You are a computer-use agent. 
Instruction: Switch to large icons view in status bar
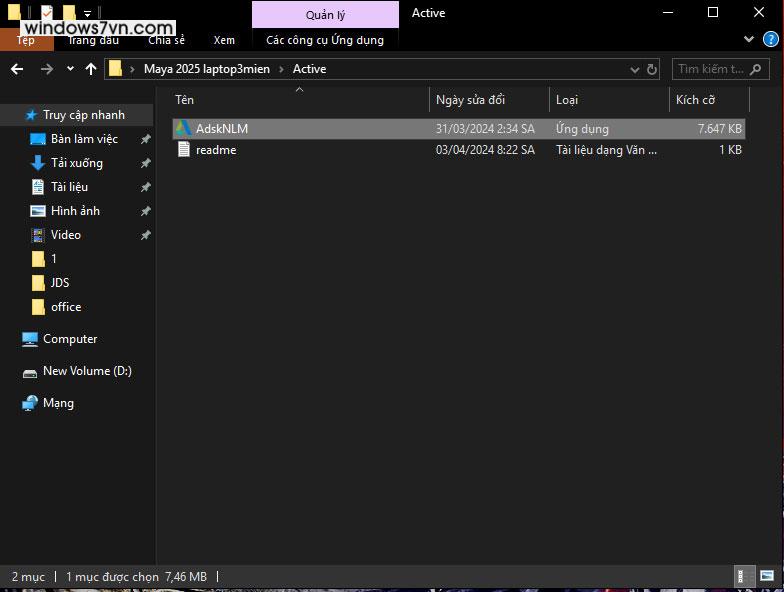768,576
